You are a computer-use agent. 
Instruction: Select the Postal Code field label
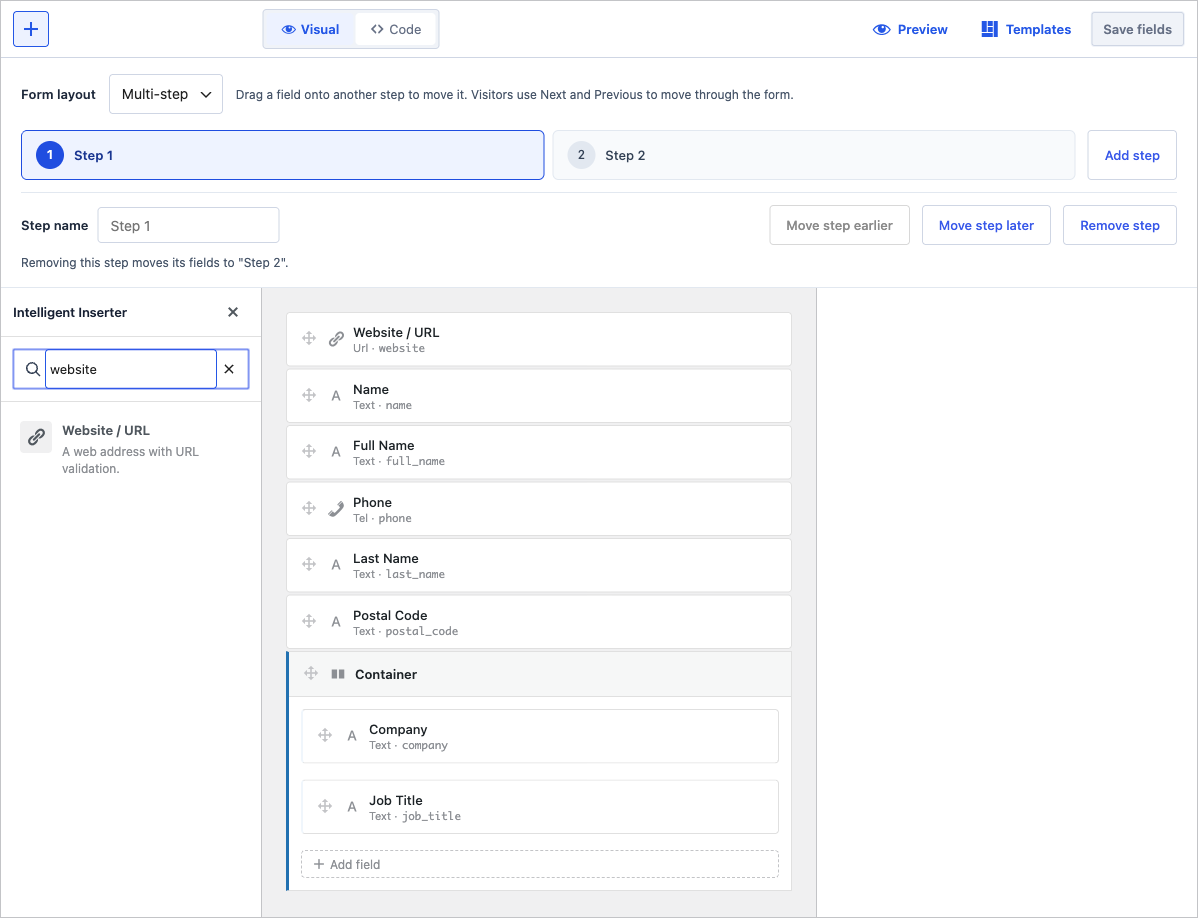pos(390,616)
